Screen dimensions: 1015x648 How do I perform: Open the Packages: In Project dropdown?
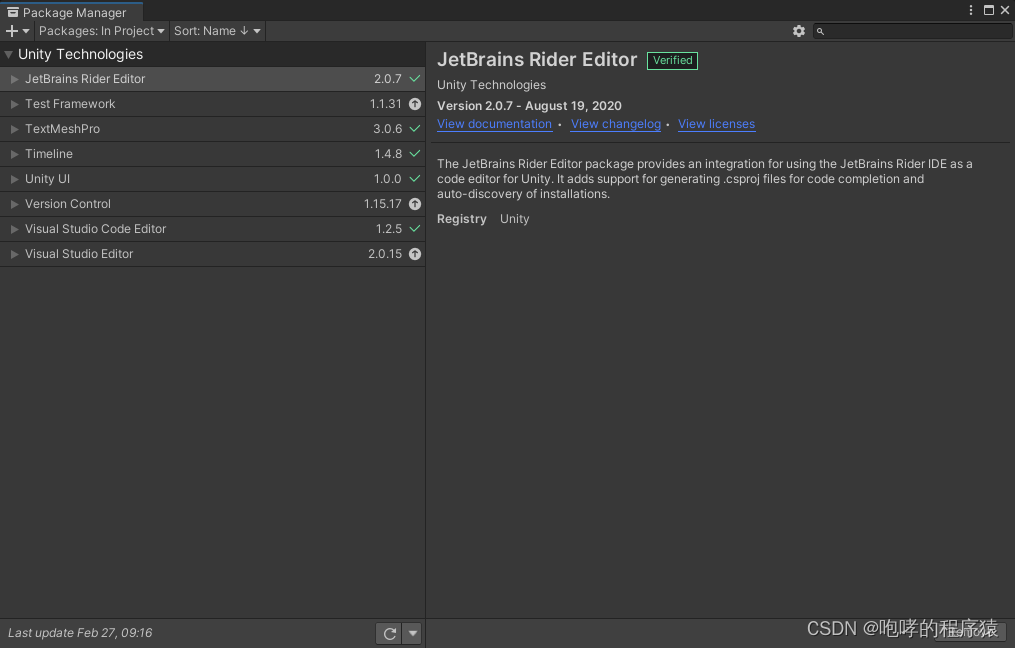point(102,31)
